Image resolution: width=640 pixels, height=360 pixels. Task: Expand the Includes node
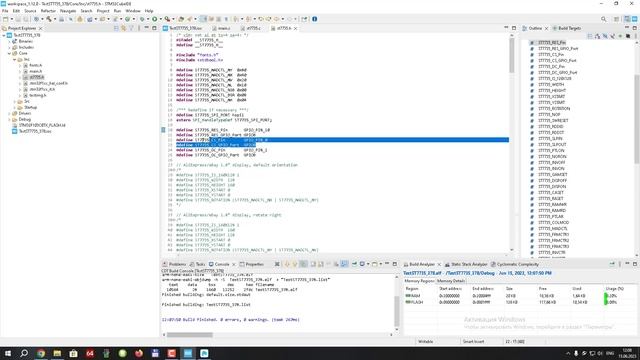(x=9, y=47)
